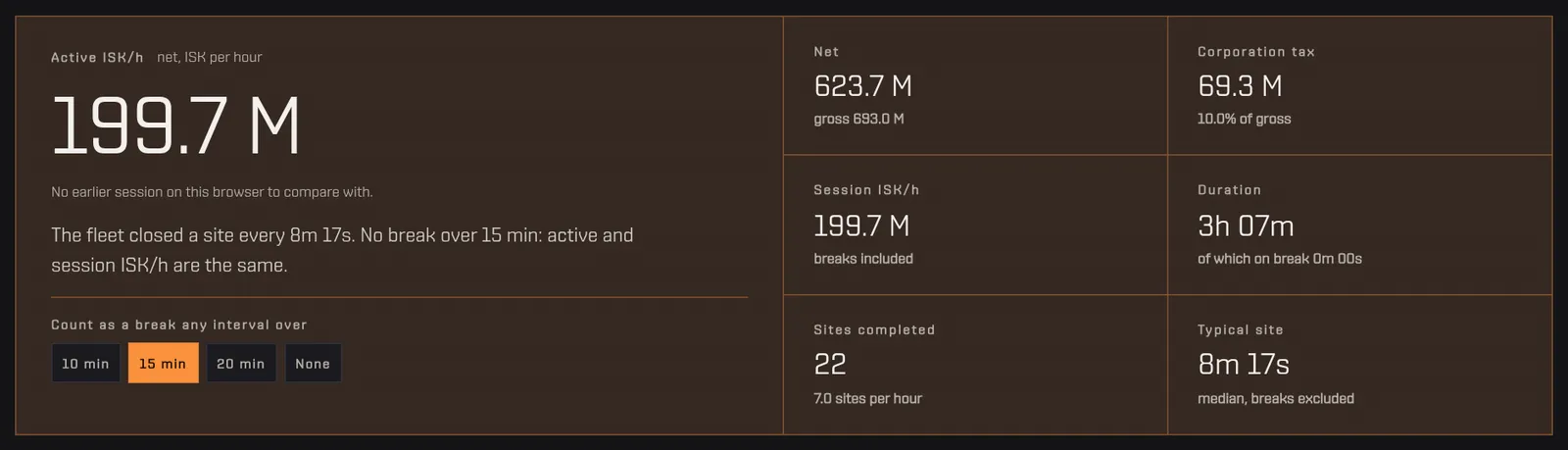Choose None for break interval

click(313, 363)
